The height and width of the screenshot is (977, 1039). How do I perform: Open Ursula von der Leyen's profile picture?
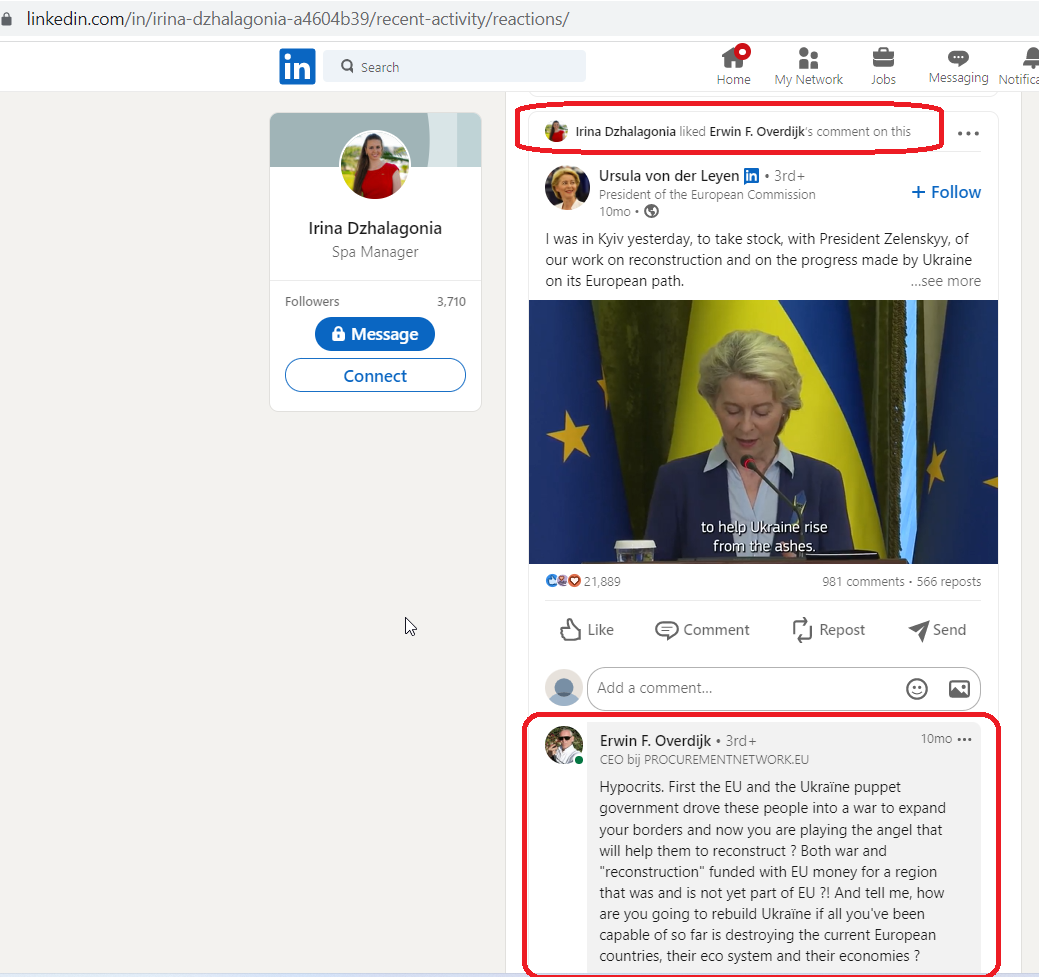pos(567,188)
